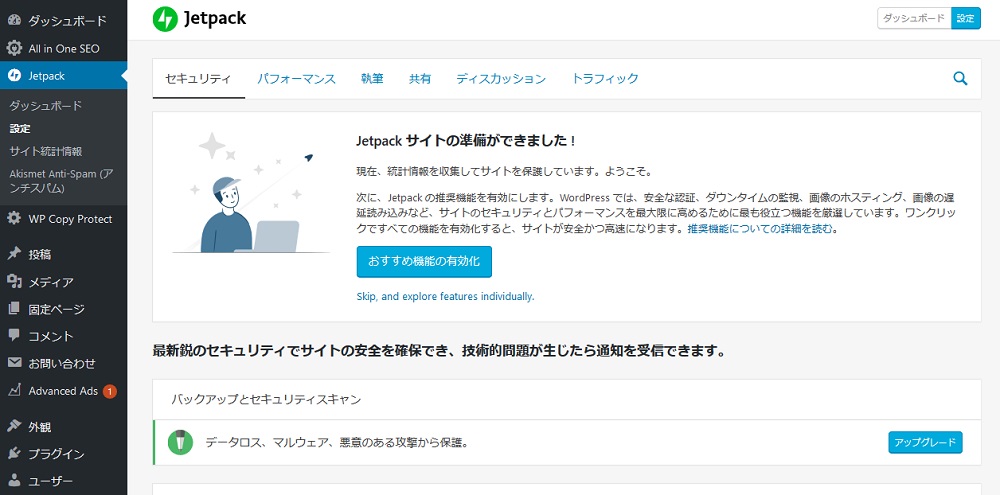Viewport: 1000px width, 495px height.
Task: Switch to the ディスカッション tab
Action: click(x=501, y=79)
